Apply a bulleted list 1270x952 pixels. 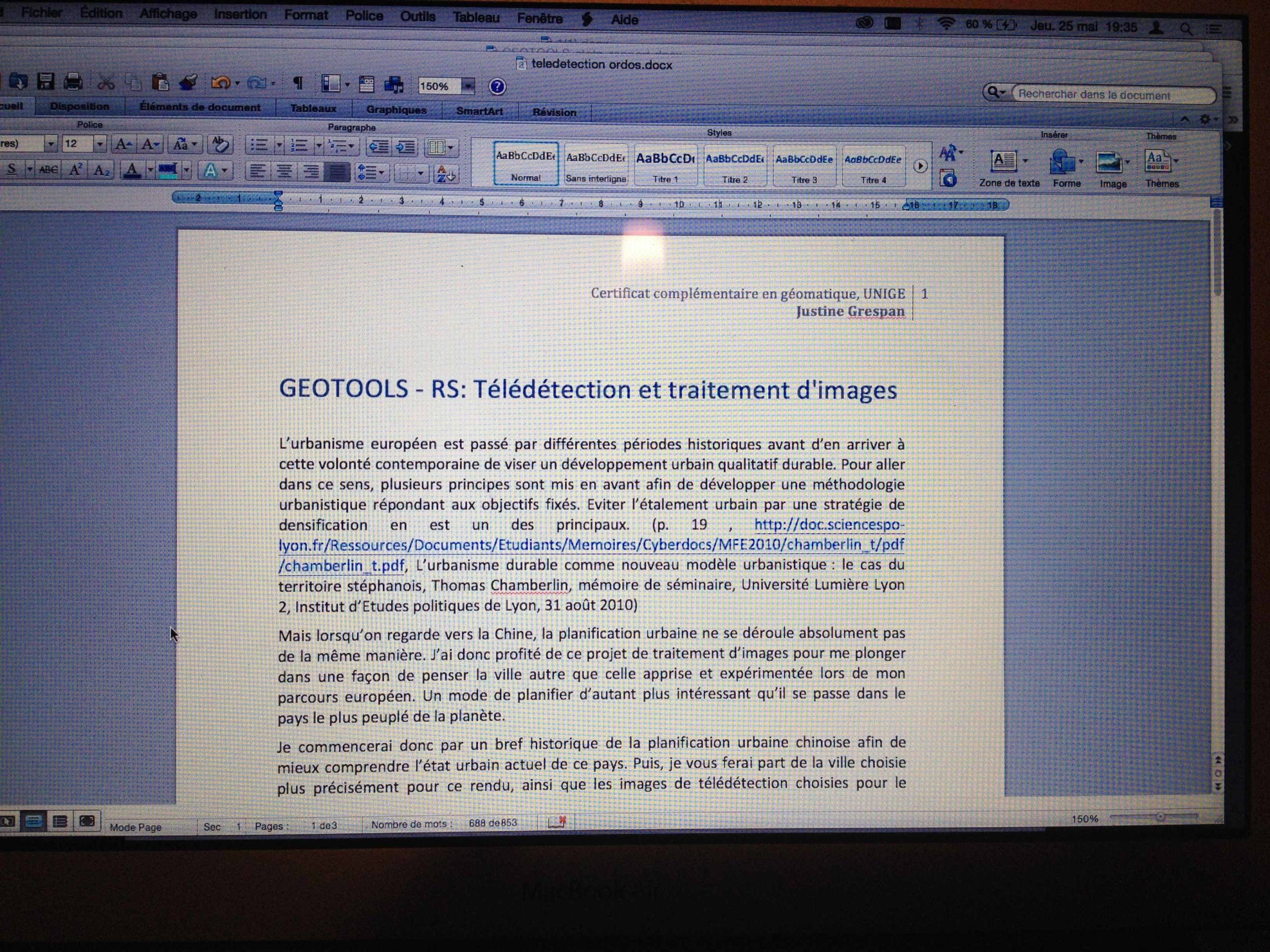259,146
